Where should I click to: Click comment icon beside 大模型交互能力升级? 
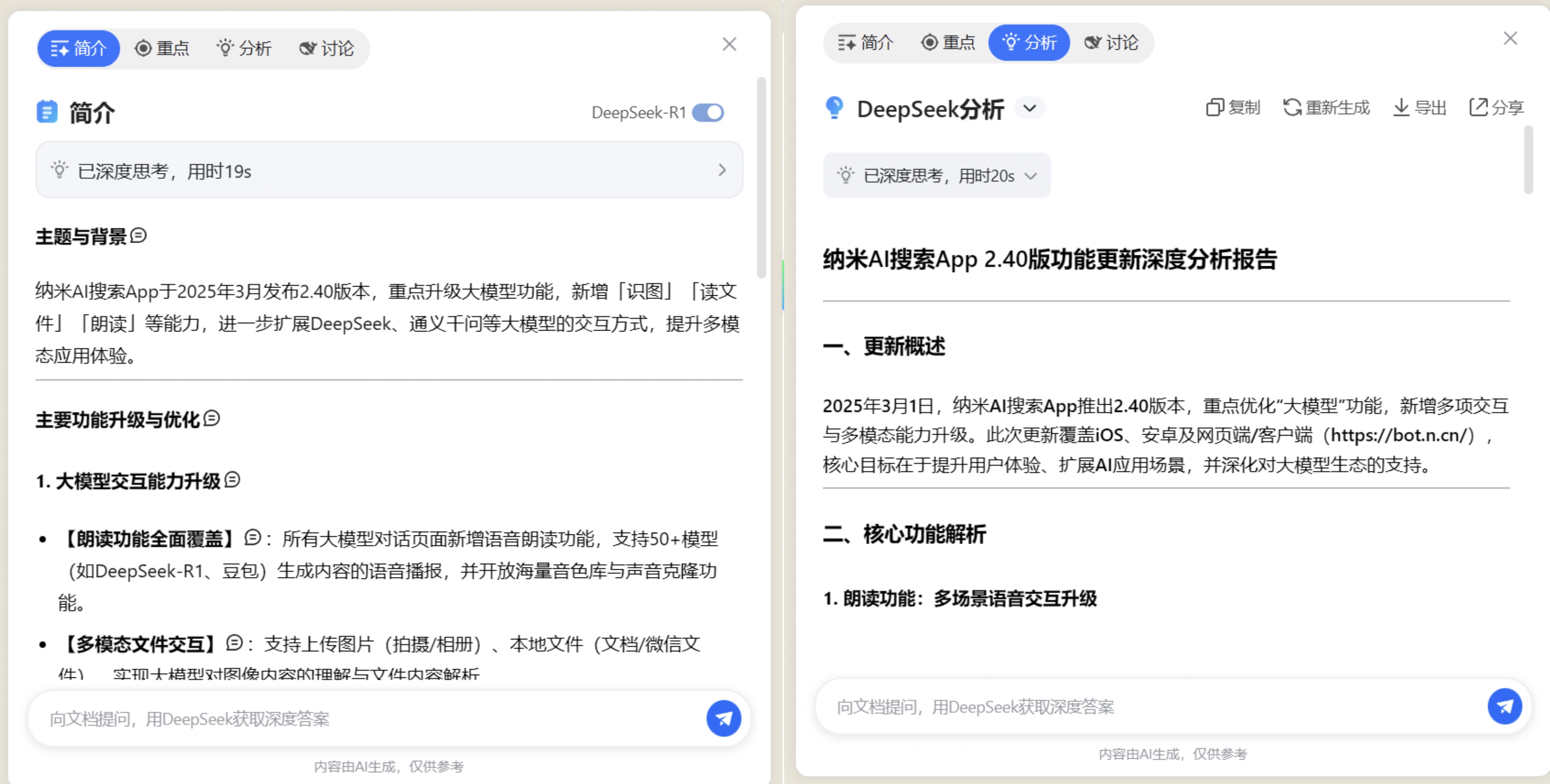232,480
